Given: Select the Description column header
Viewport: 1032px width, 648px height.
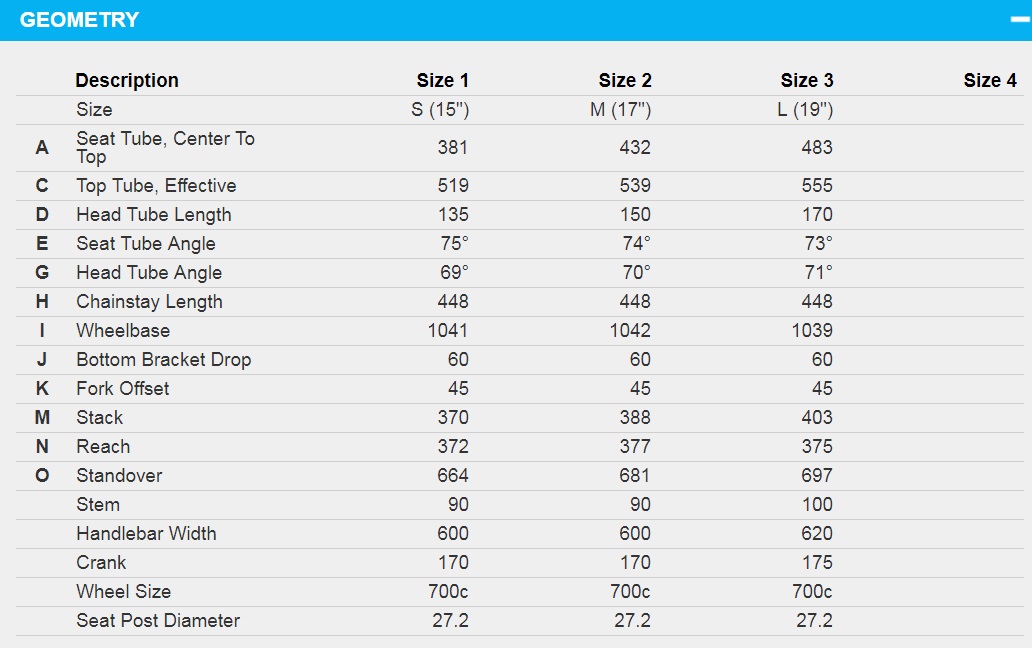Looking at the screenshot, I should pos(127,80).
